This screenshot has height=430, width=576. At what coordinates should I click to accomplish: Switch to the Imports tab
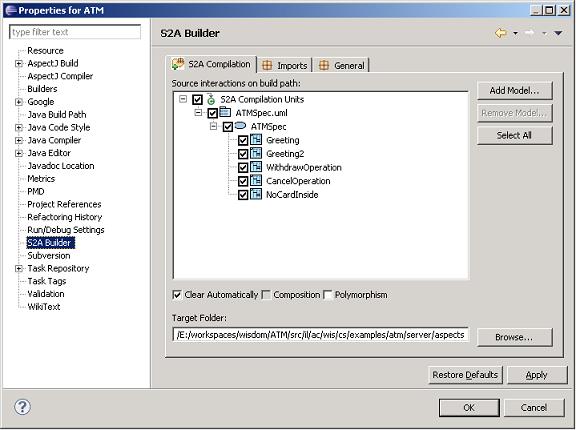pos(284,65)
